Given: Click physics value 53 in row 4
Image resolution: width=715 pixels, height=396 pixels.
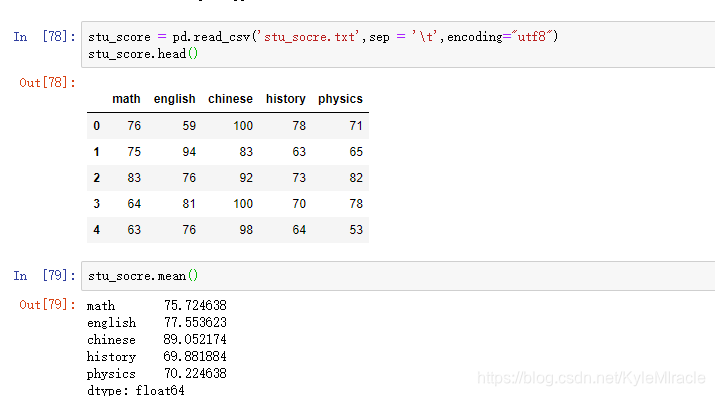Looking at the screenshot, I should point(356,229).
